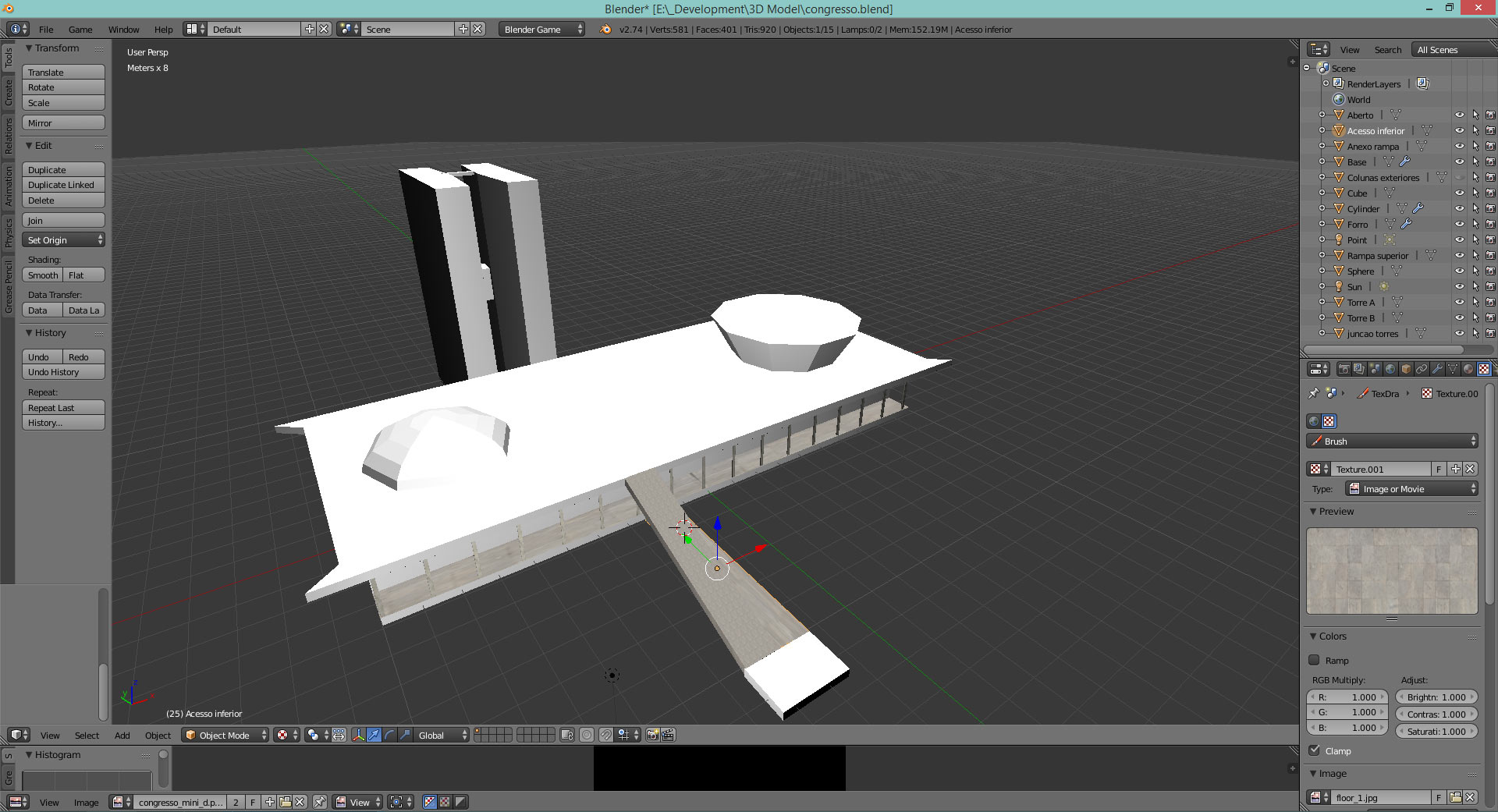Click the Mirror button
The image size is (1498, 812).
click(x=63, y=122)
